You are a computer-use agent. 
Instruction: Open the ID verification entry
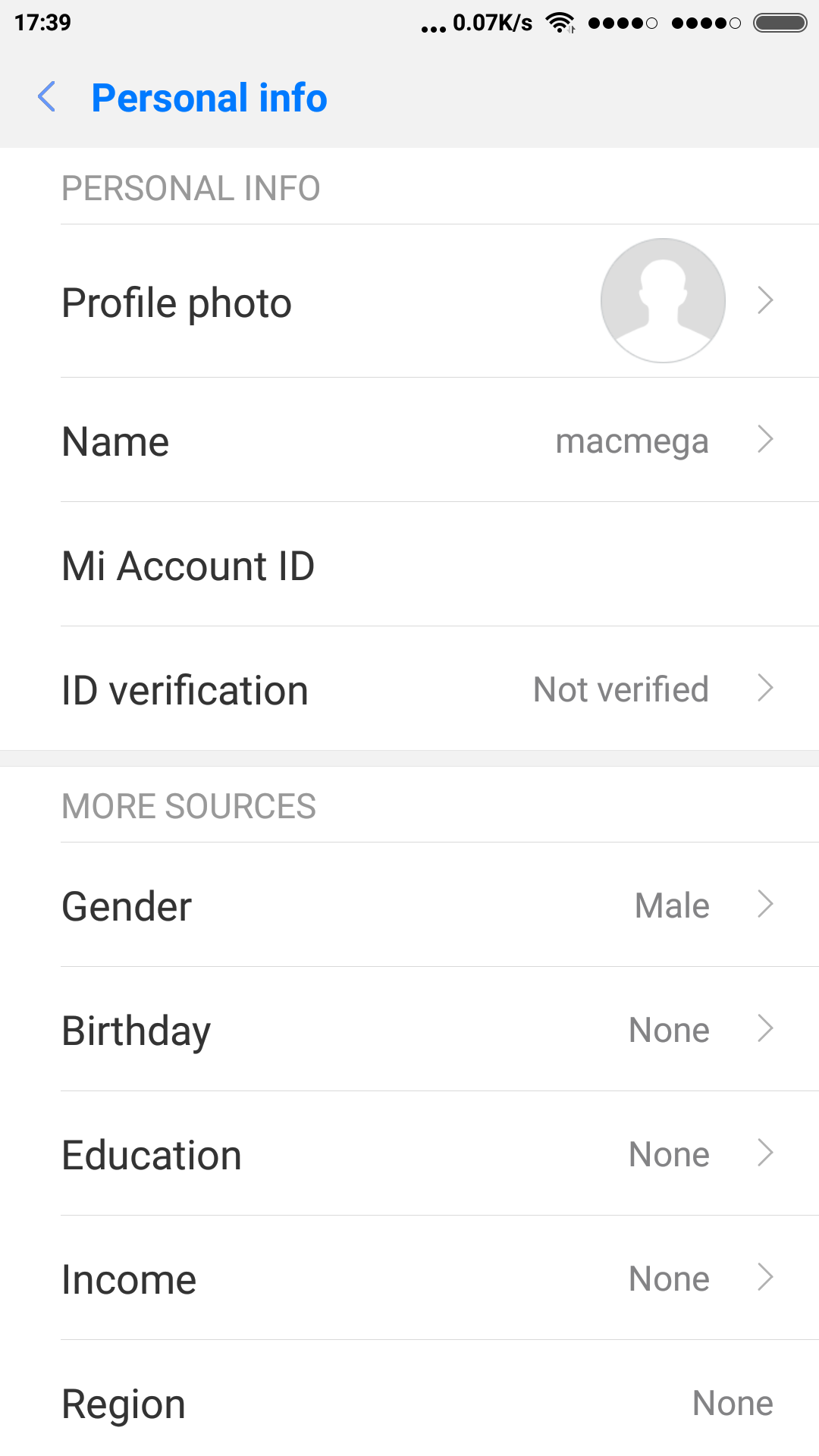click(x=185, y=690)
